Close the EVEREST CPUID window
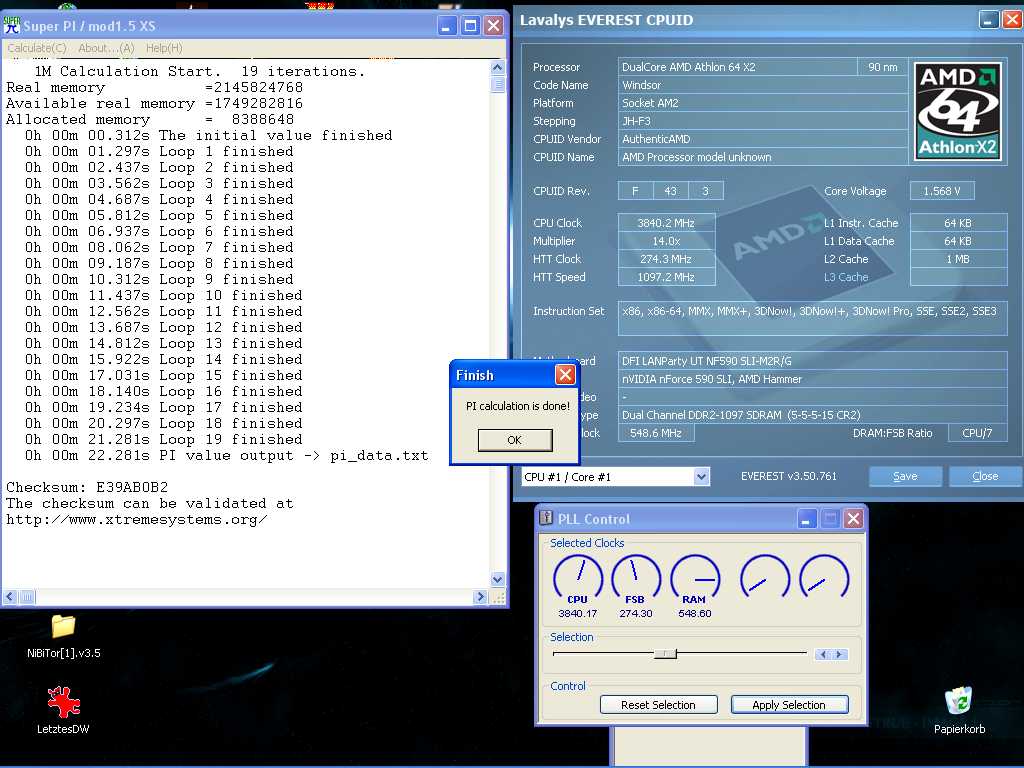1024x768 pixels. point(1012,20)
